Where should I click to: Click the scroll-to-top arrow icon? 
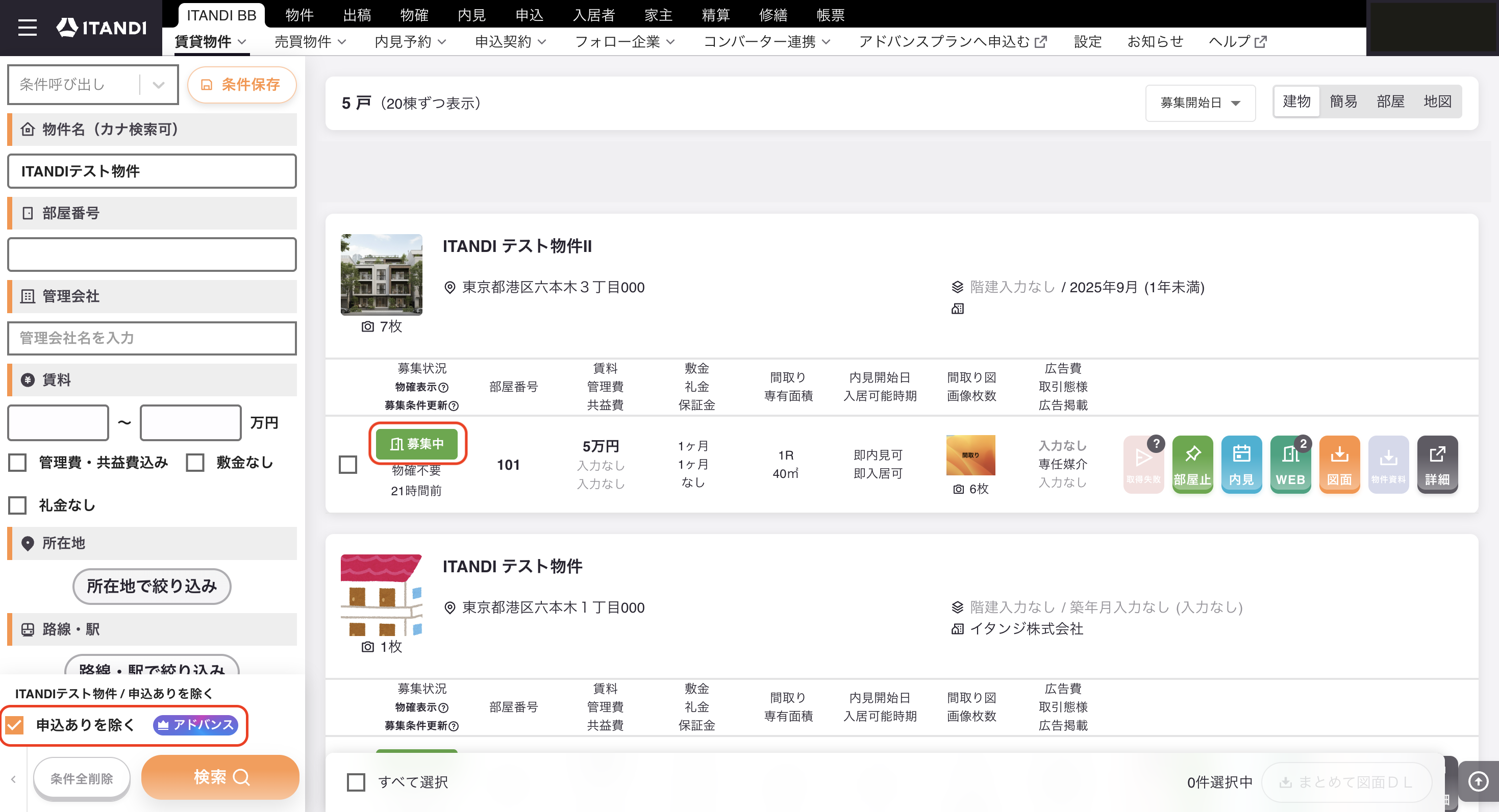pos(1478,780)
